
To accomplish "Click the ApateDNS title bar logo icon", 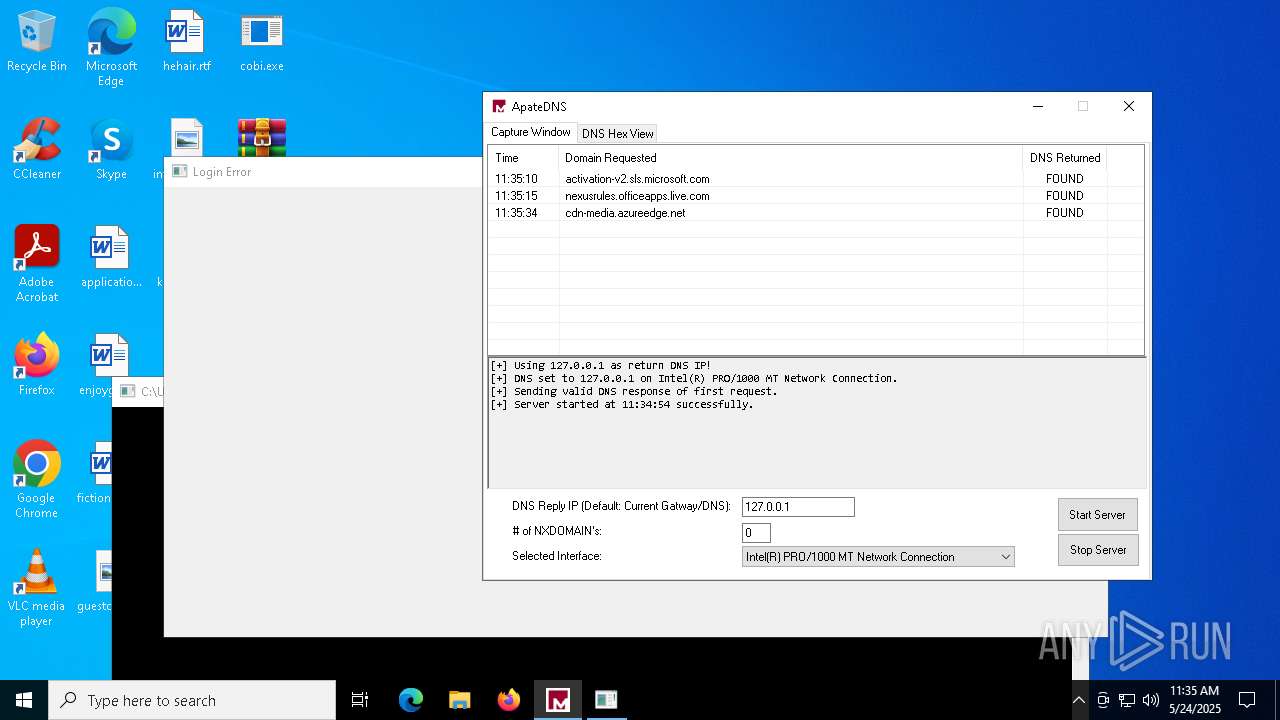I will pyautogui.click(x=499, y=106).
